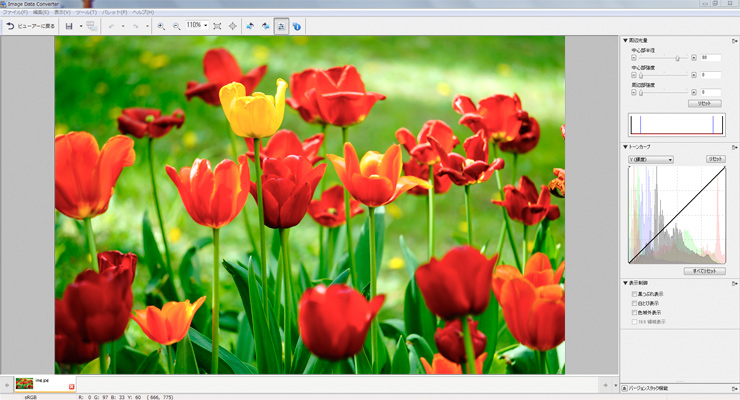Collapse the トーンカーブ panel section
Viewport: 740px width, 400px height.
pyautogui.click(x=625, y=147)
